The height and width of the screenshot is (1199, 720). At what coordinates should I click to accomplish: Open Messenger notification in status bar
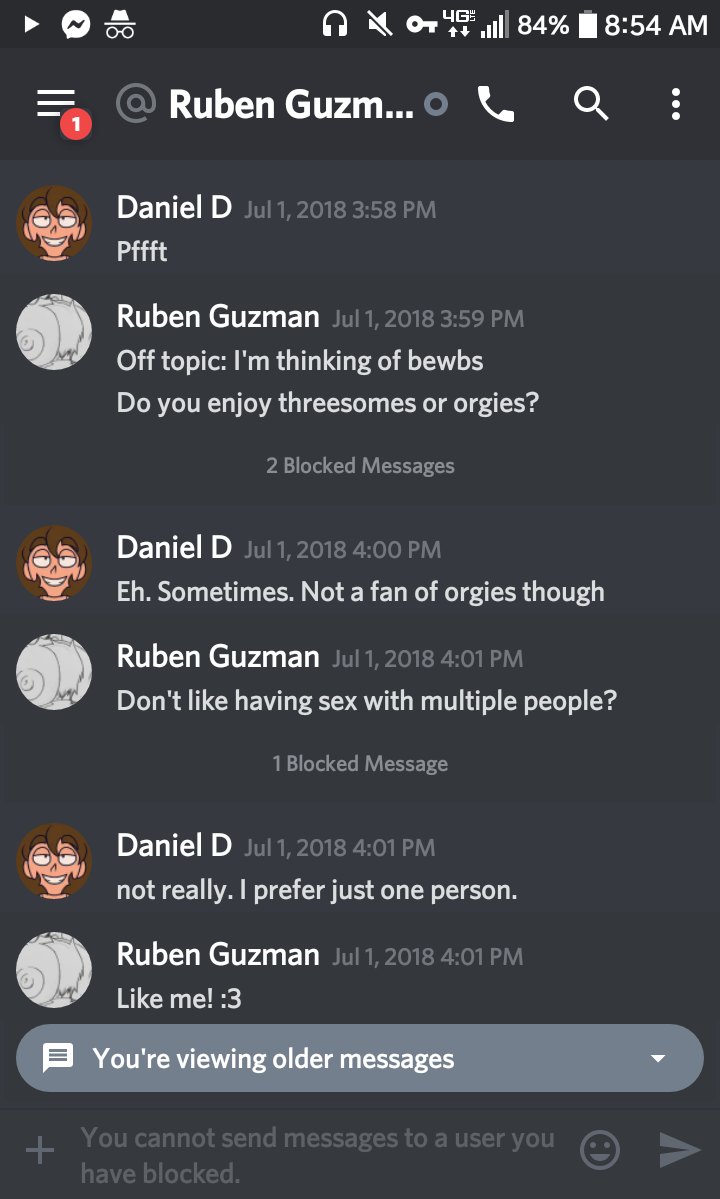(x=76, y=25)
